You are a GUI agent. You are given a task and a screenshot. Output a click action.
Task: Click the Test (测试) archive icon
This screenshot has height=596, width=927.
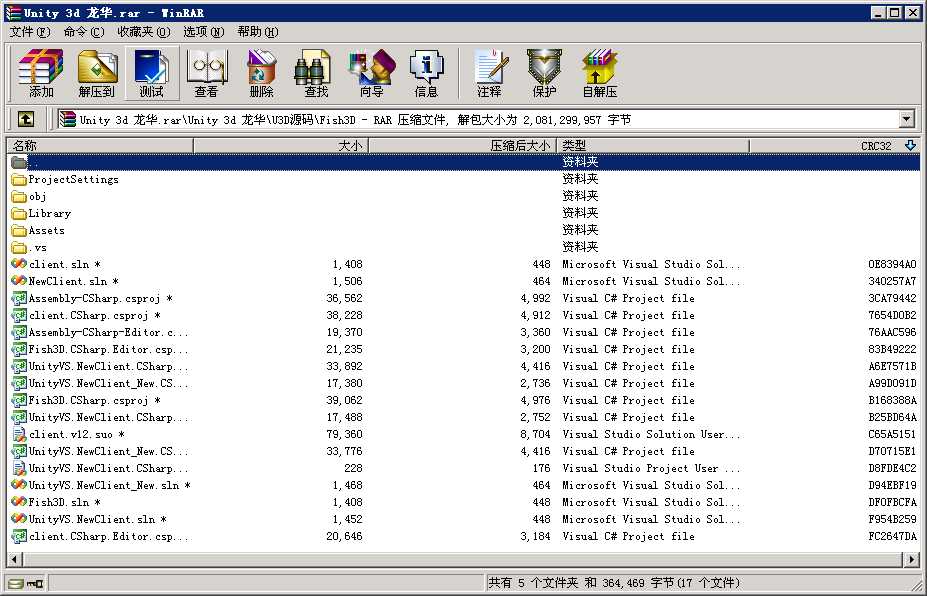coord(152,73)
